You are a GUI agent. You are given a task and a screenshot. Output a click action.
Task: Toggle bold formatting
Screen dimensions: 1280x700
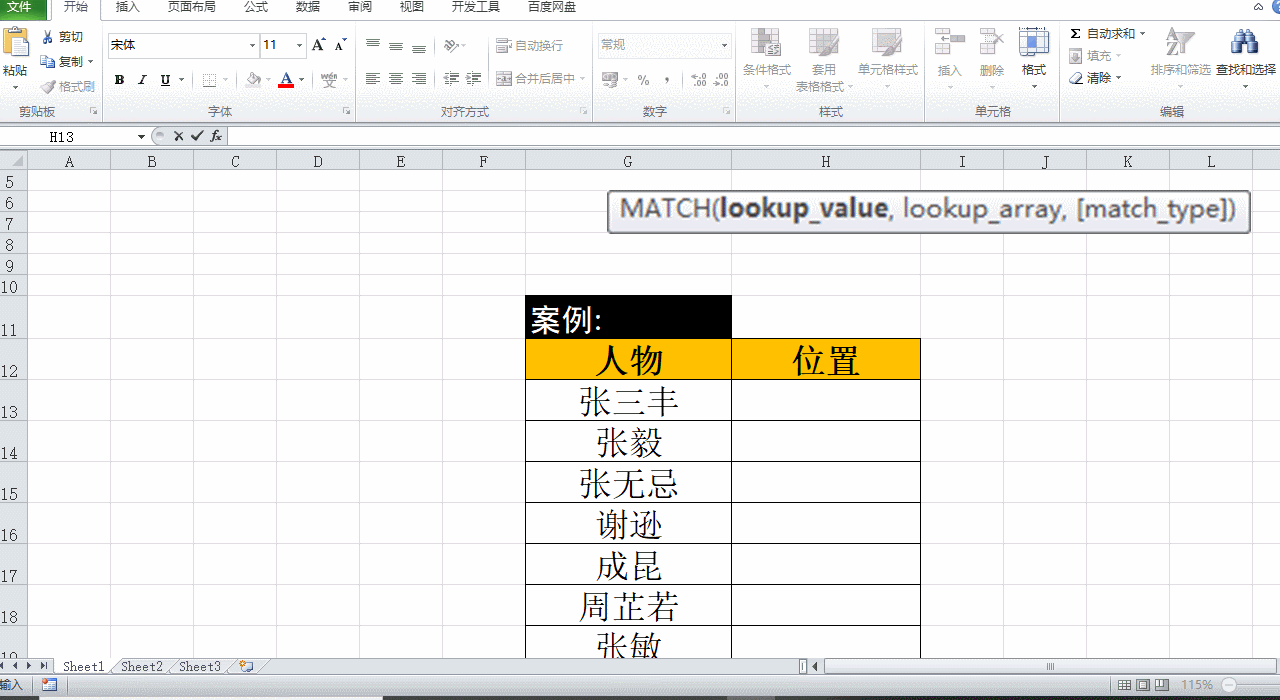coord(119,80)
